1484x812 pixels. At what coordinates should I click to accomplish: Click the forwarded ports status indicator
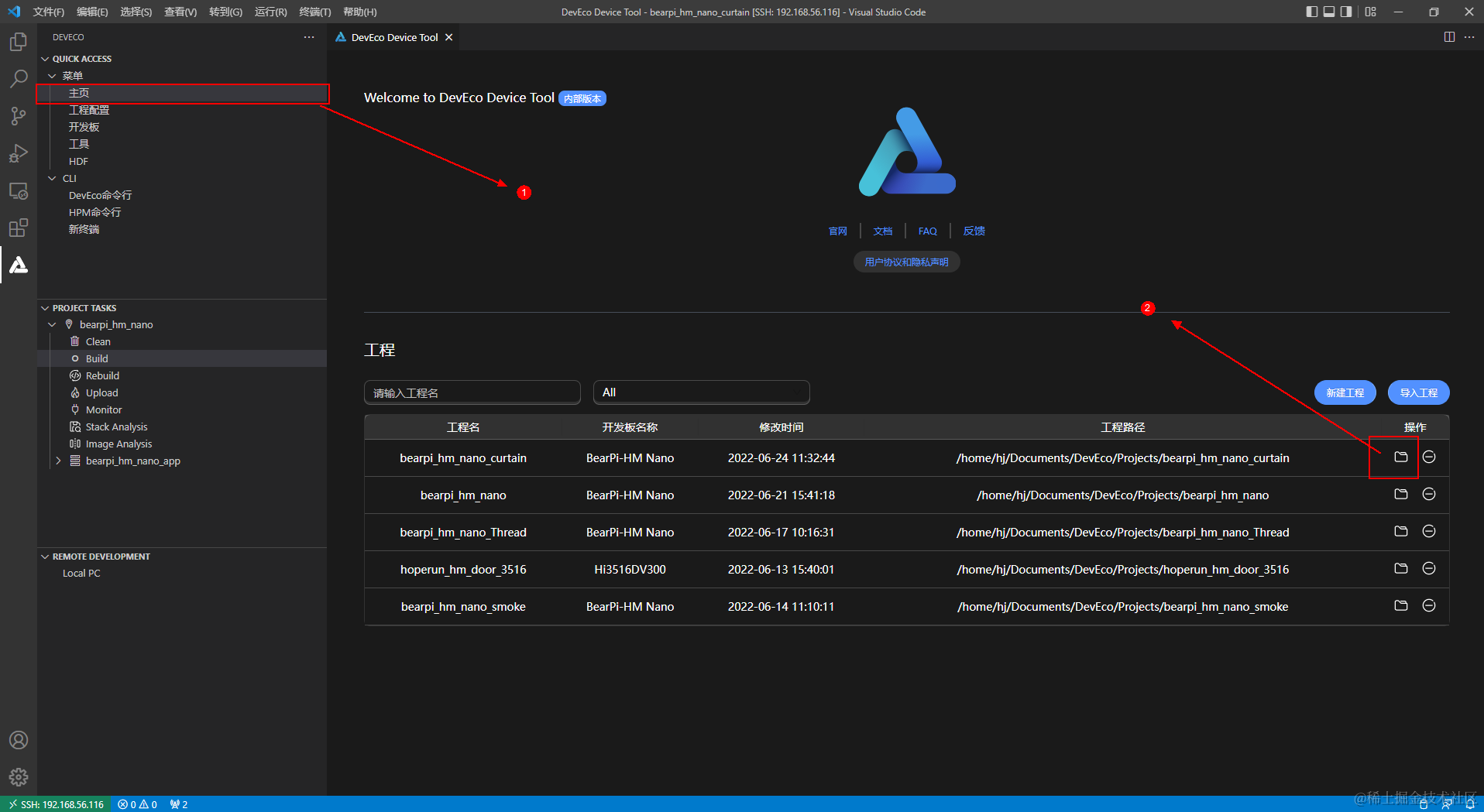[x=179, y=804]
